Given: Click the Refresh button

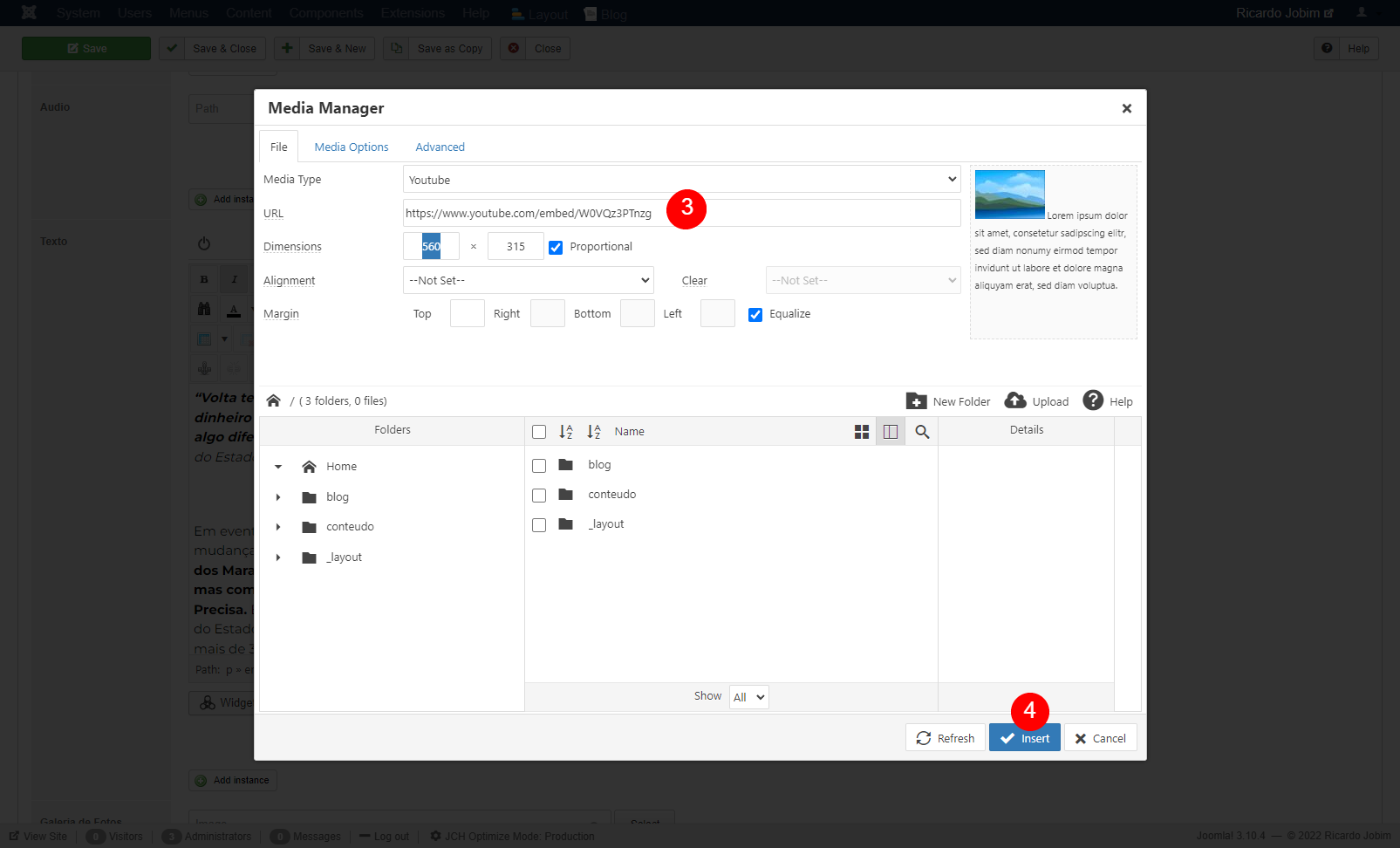Looking at the screenshot, I should point(946,738).
